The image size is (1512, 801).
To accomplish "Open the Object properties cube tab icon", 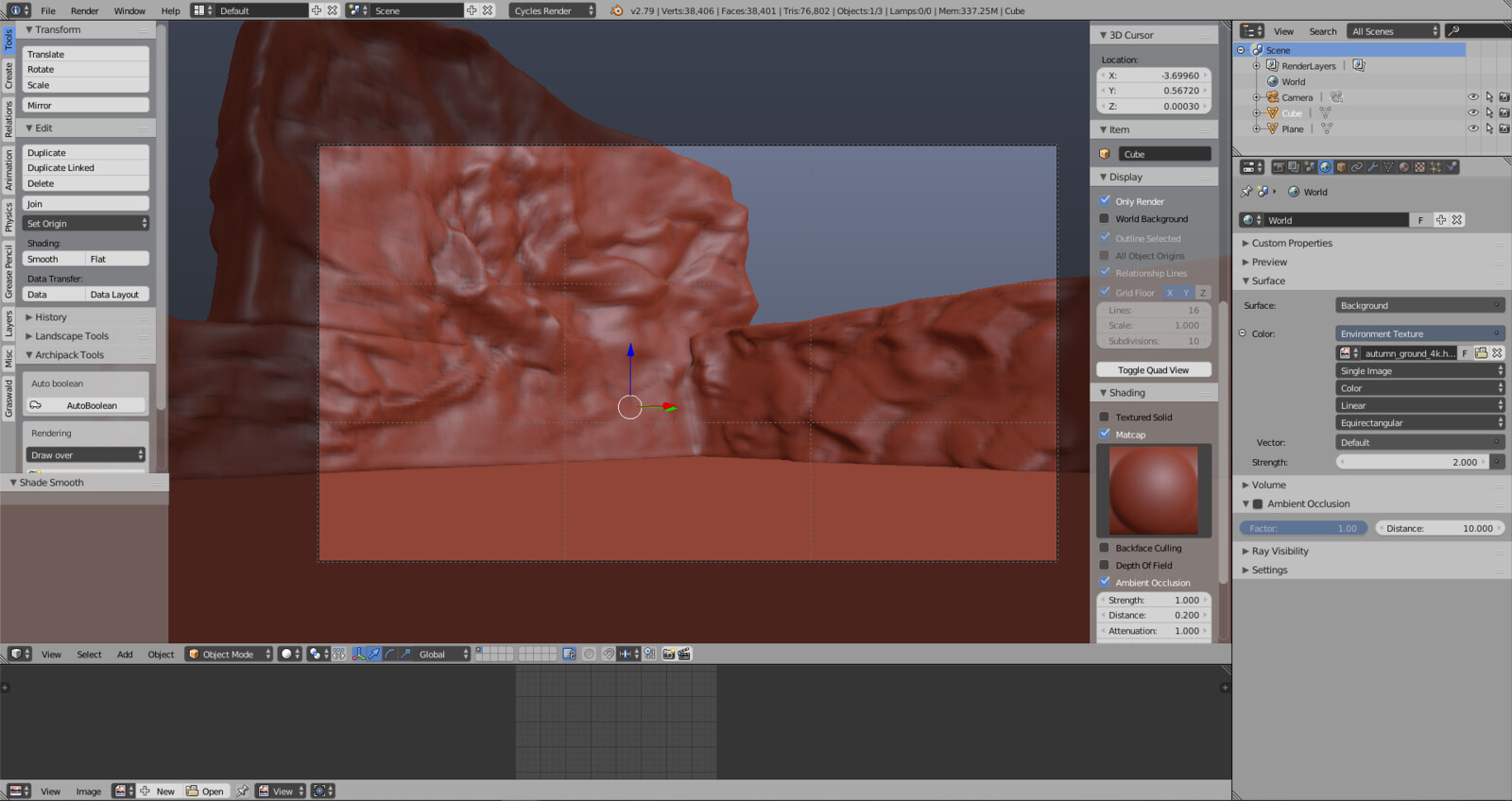I will (x=1341, y=167).
